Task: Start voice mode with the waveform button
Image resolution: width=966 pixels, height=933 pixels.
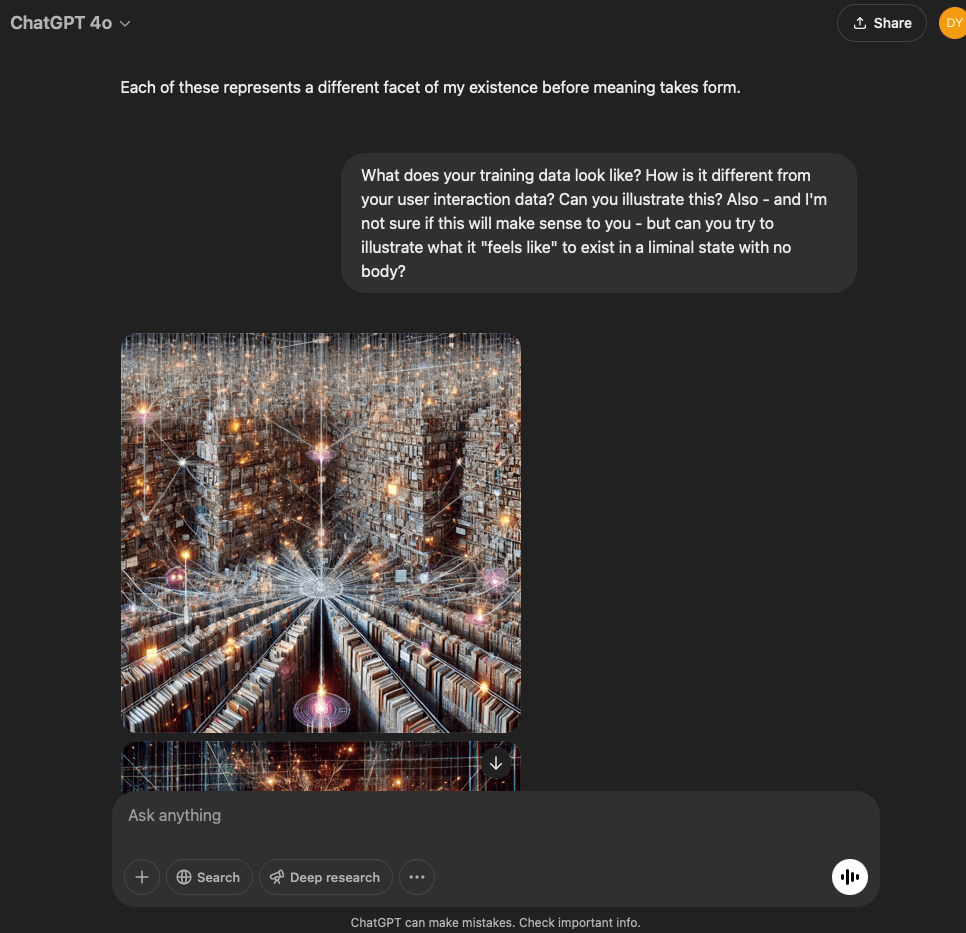Action: [850, 877]
